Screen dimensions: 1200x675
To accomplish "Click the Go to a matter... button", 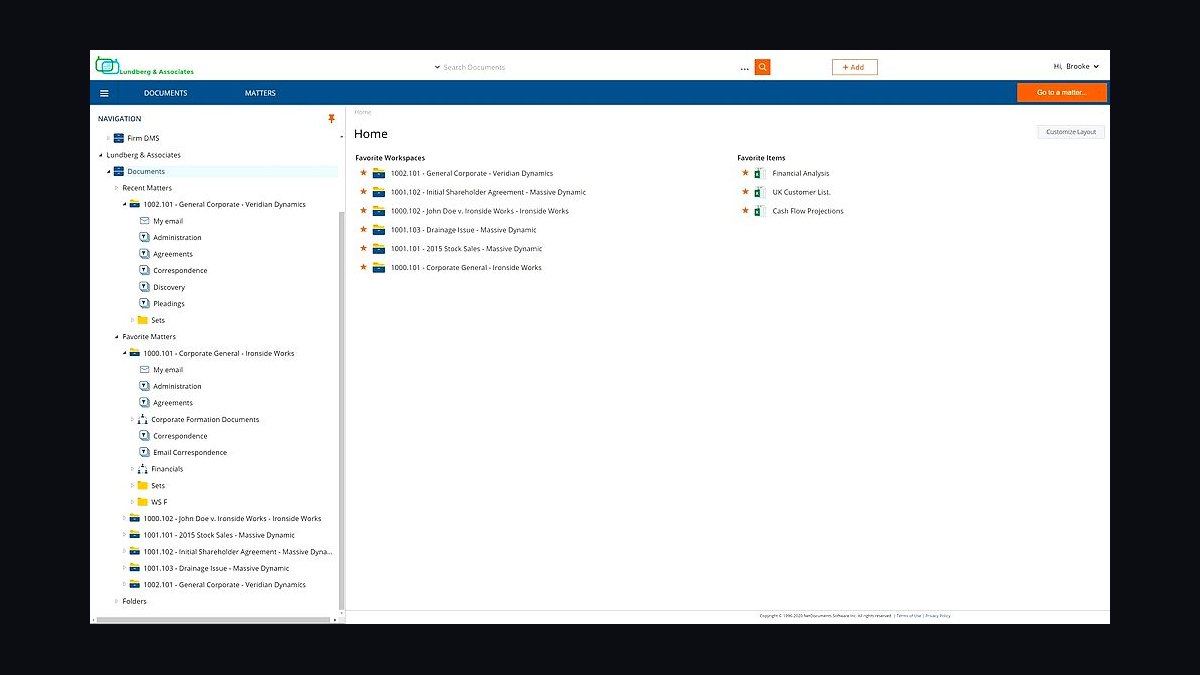I will (1062, 93).
